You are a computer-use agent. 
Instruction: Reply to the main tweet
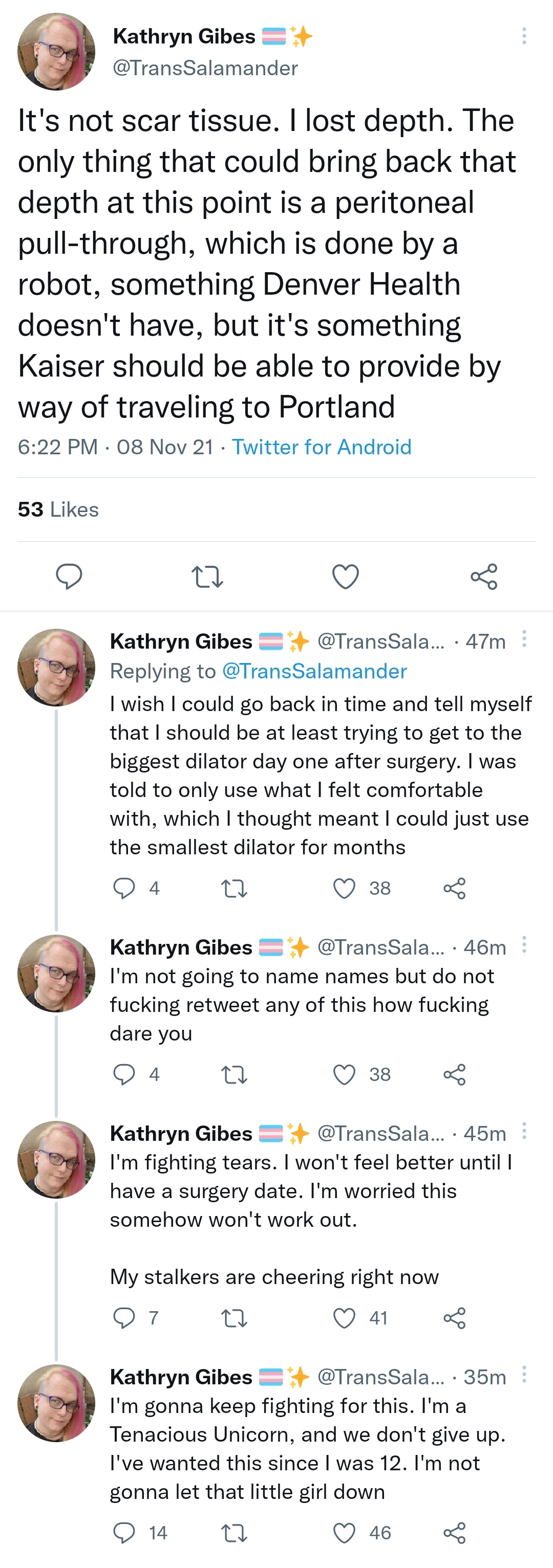[69, 576]
